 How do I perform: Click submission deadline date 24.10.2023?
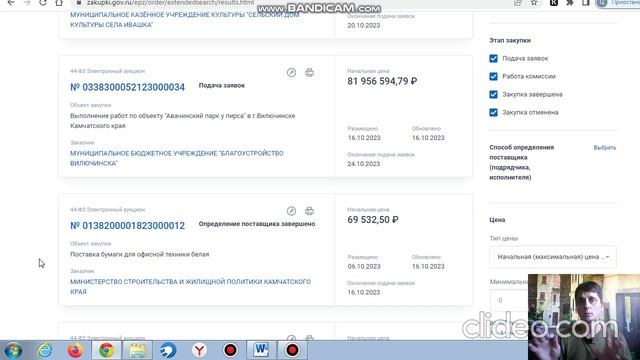[x=364, y=164]
